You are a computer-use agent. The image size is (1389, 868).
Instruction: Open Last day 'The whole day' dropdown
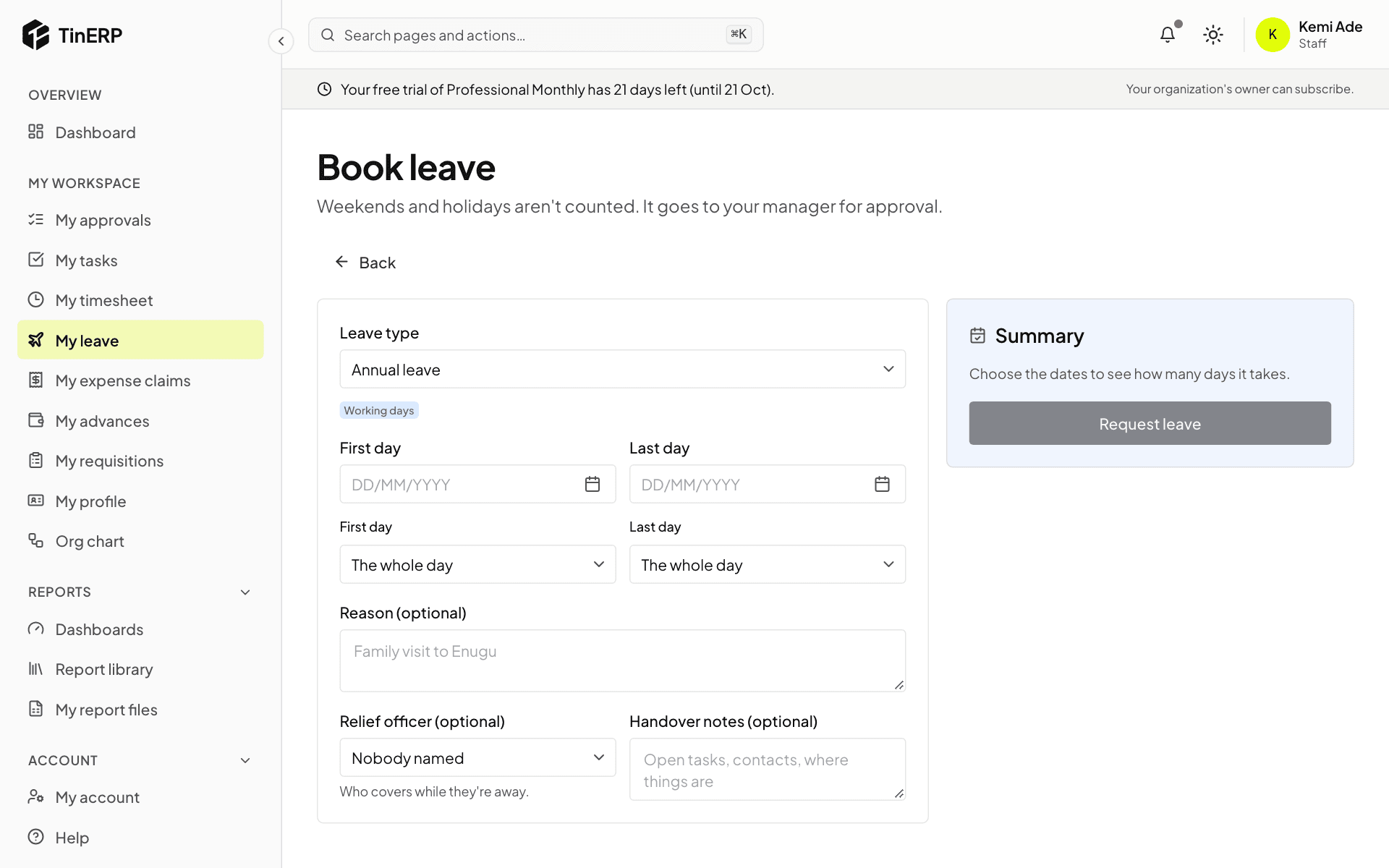[768, 564]
